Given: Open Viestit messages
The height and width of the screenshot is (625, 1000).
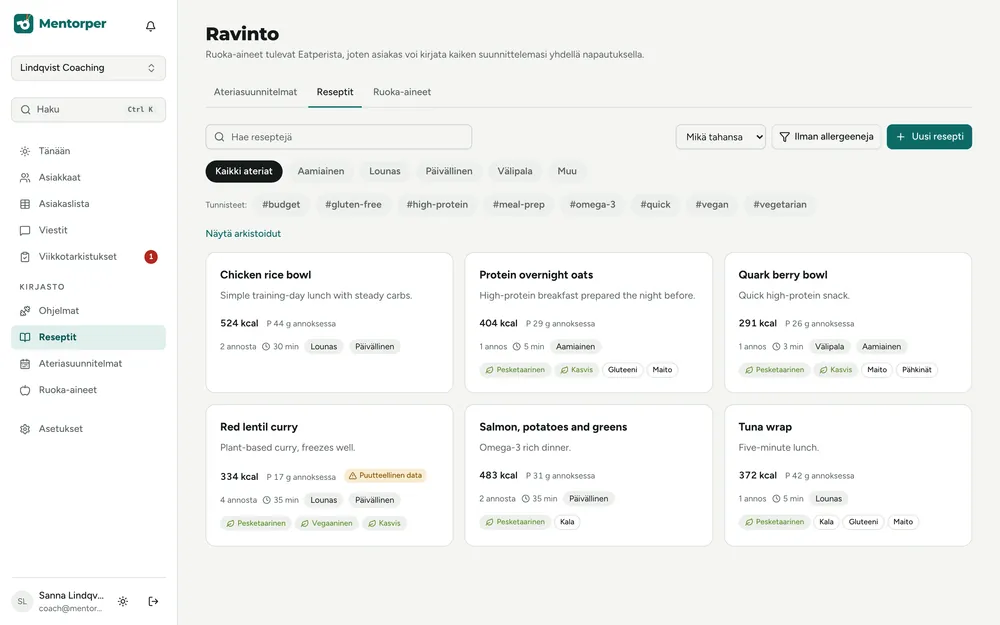Looking at the screenshot, I should click(89, 230).
